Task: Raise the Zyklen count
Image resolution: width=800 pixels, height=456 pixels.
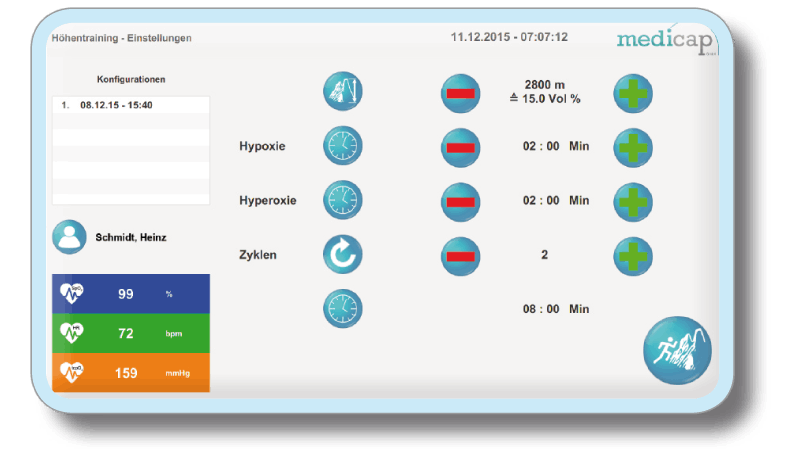Action: pyautogui.click(x=632, y=255)
